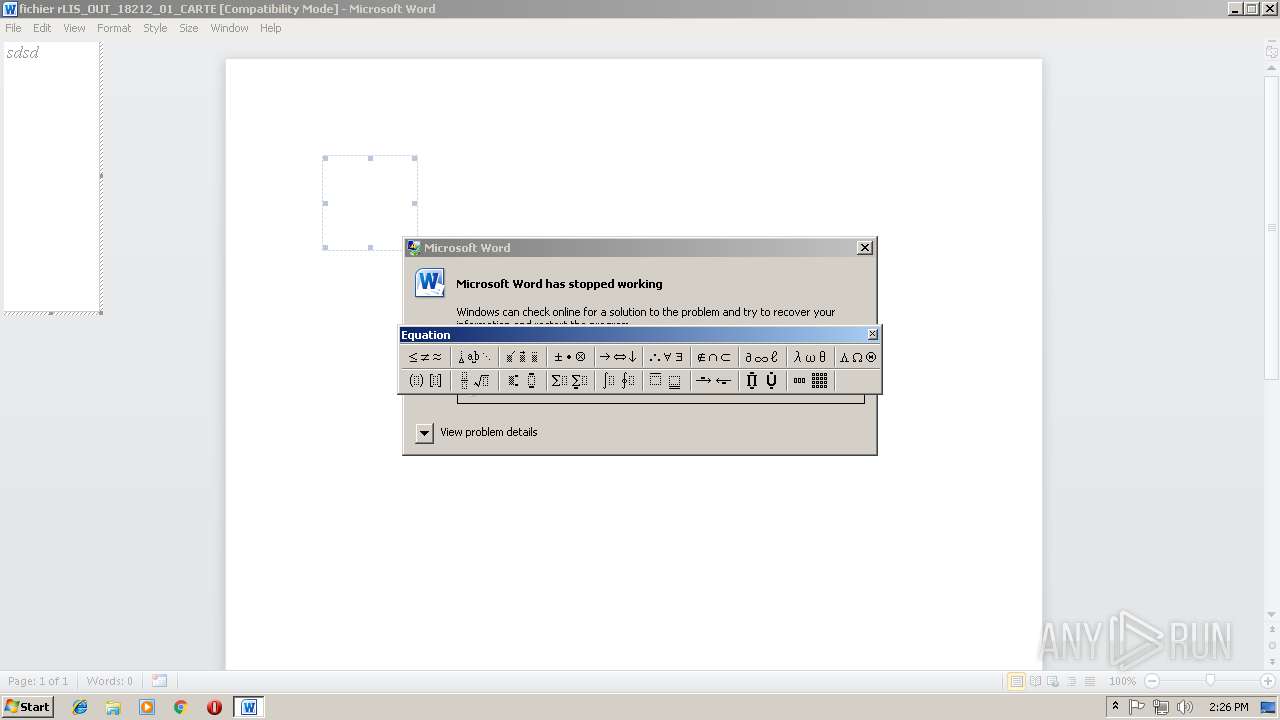
Task: Click the 2:26 PM clock
Action: pos(1228,707)
